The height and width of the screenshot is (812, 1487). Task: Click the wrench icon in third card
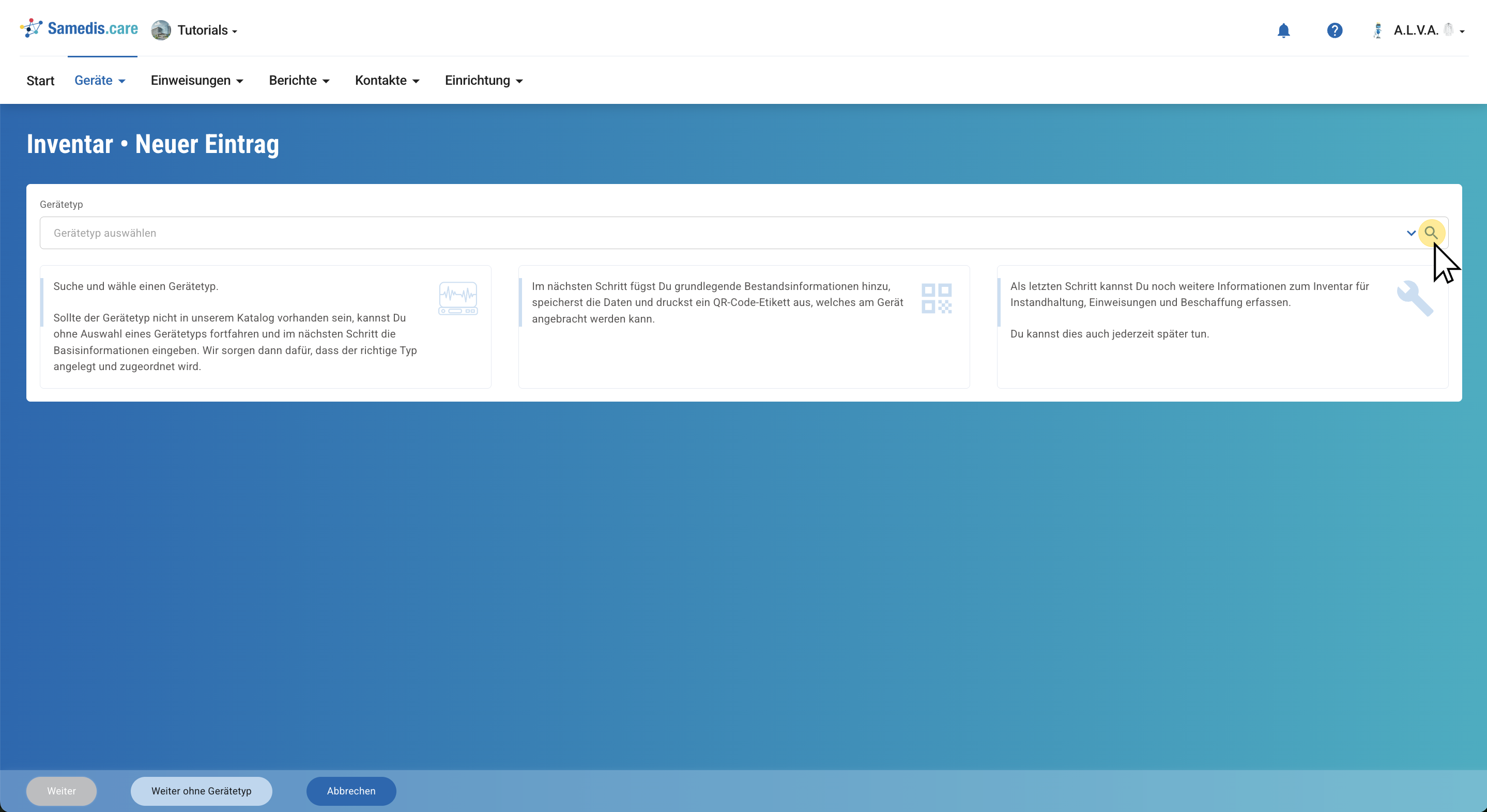click(1414, 298)
